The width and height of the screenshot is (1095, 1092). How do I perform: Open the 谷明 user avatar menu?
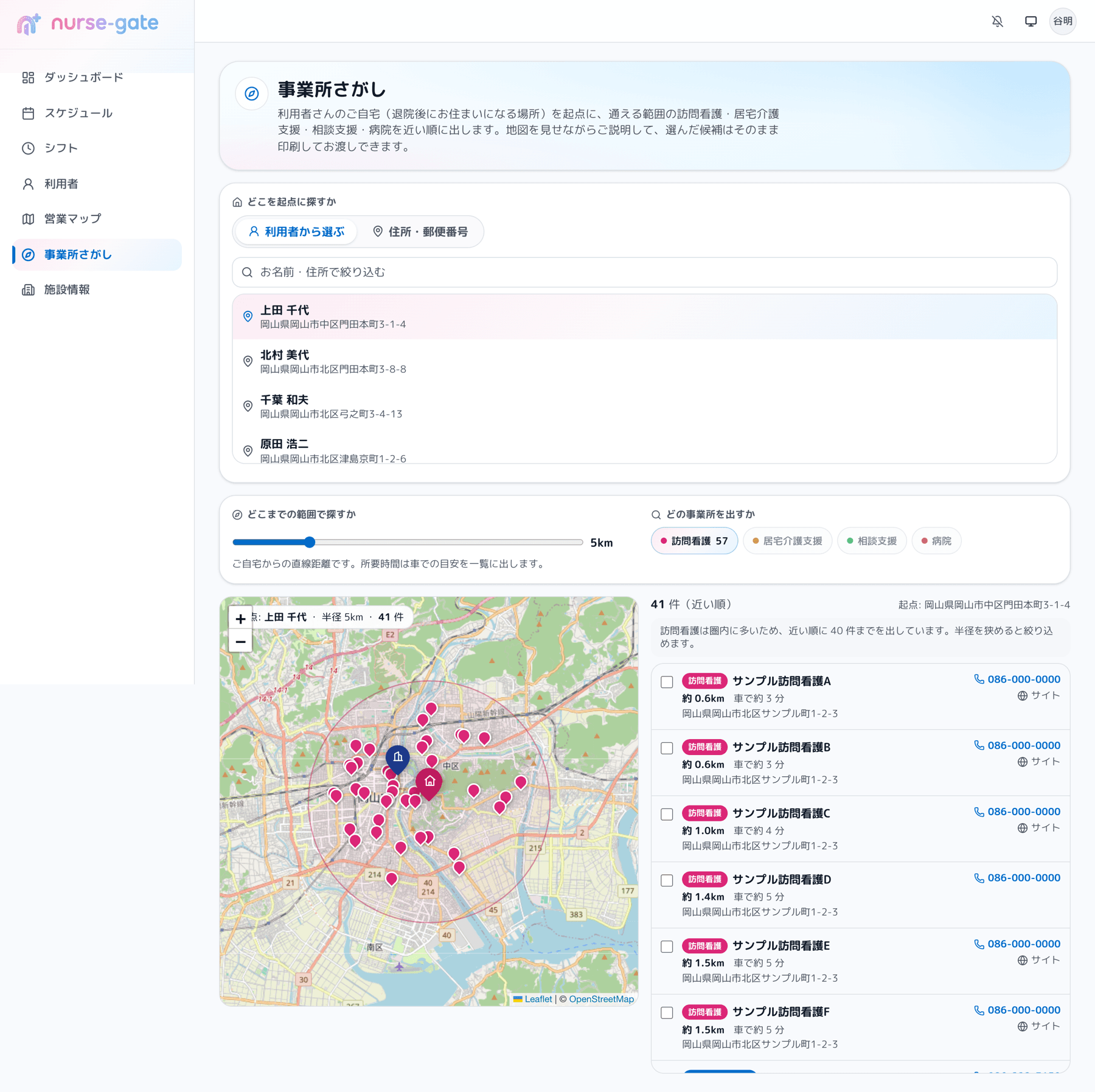[1063, 21]
